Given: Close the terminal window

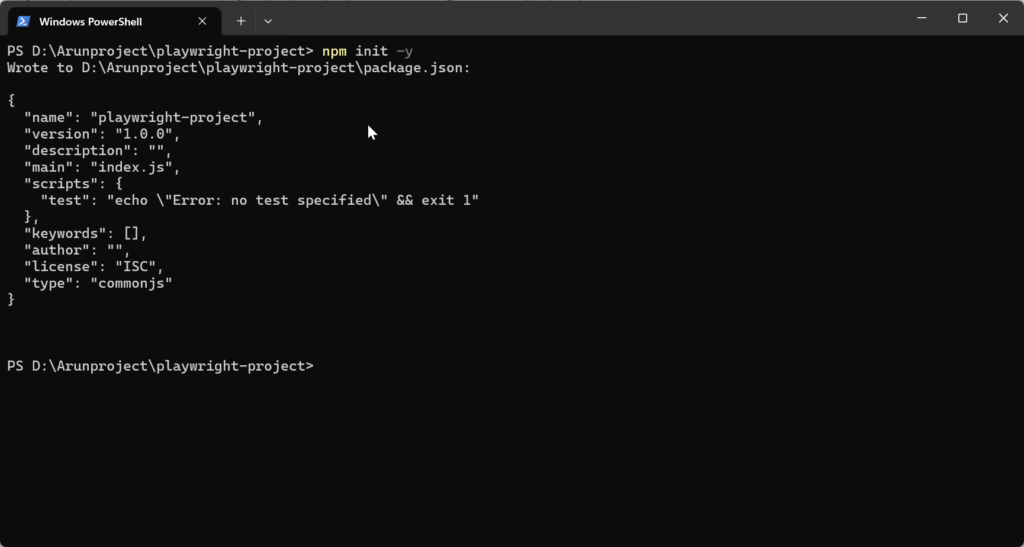Looking at the screenshot, I should tap(1003, 18).
